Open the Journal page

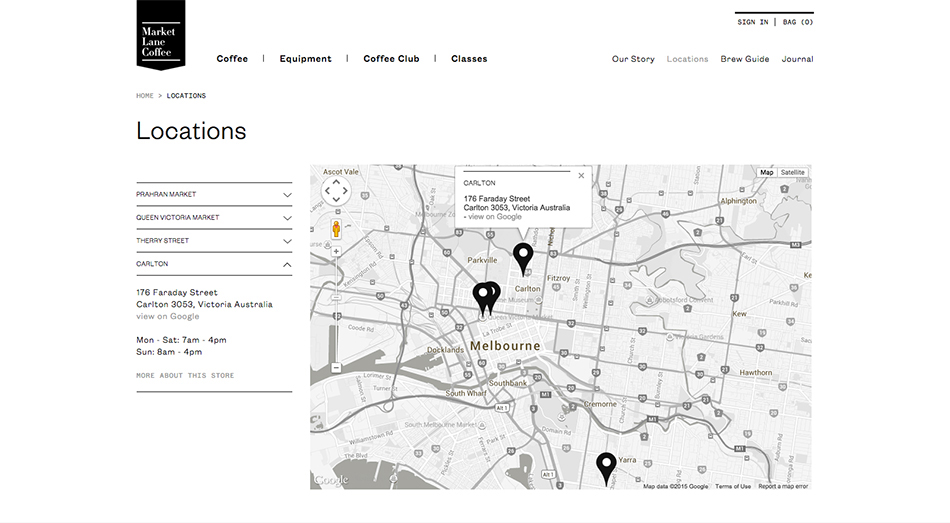coord(797,59)
